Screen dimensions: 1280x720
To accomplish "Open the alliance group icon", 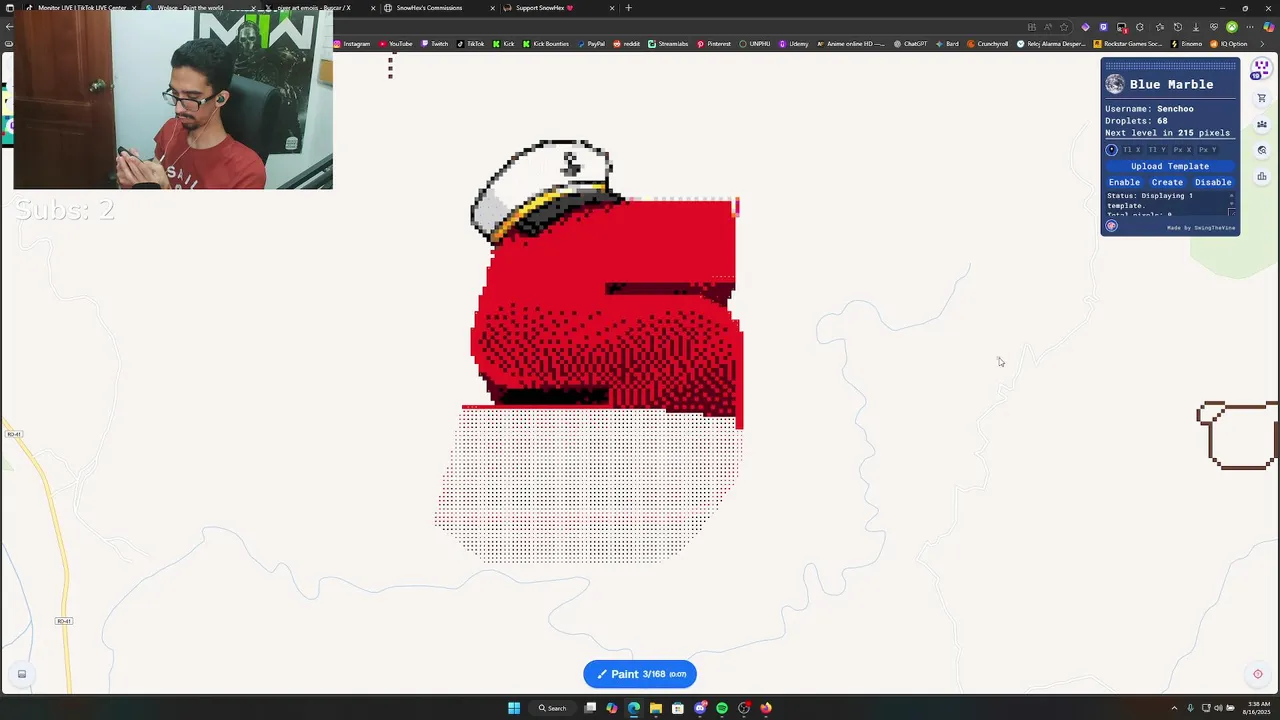I will (x=1262, y=124).
